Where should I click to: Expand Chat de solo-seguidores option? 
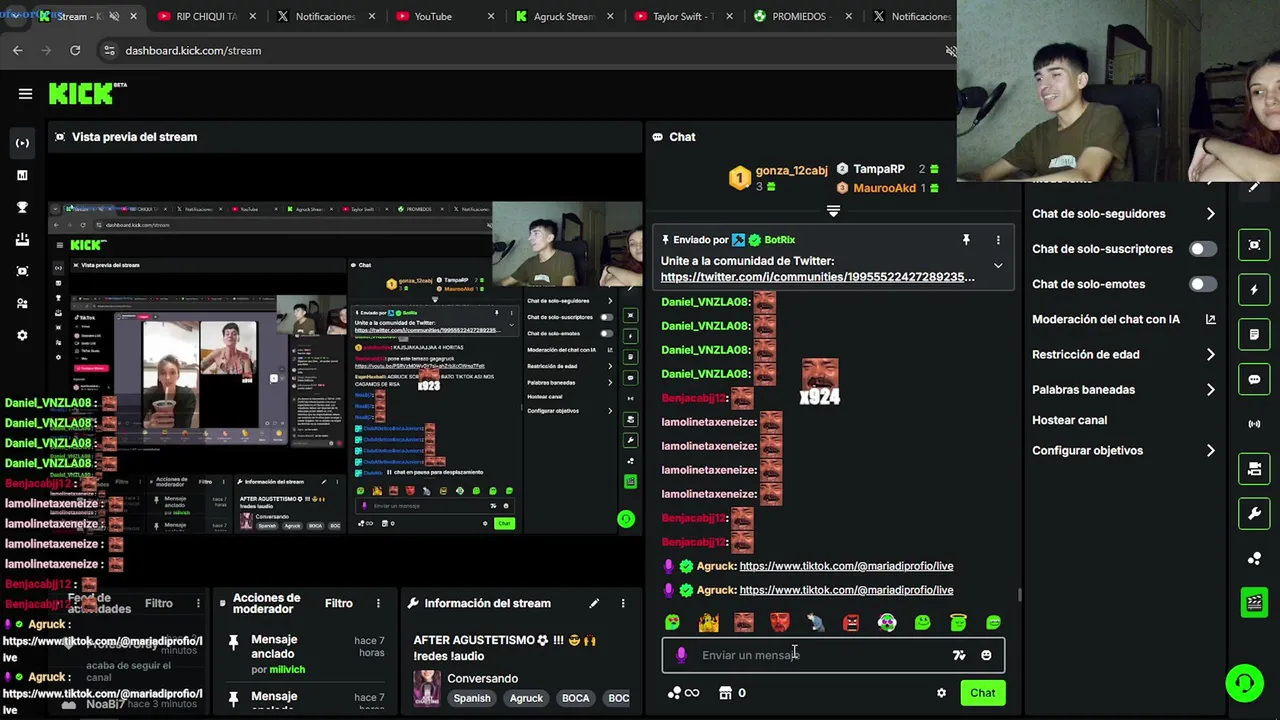1123,214
